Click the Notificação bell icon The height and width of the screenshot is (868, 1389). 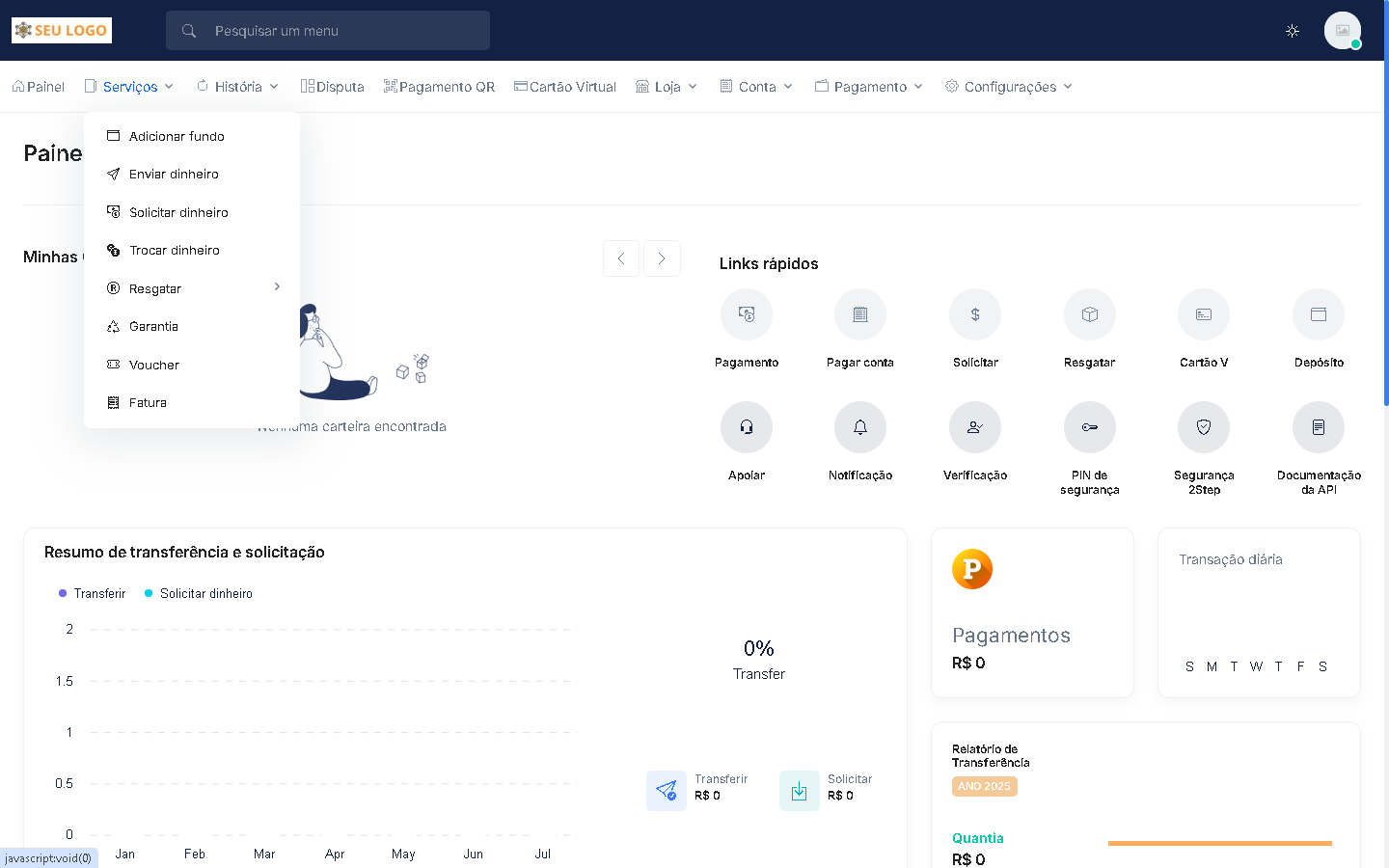point(859,427)
